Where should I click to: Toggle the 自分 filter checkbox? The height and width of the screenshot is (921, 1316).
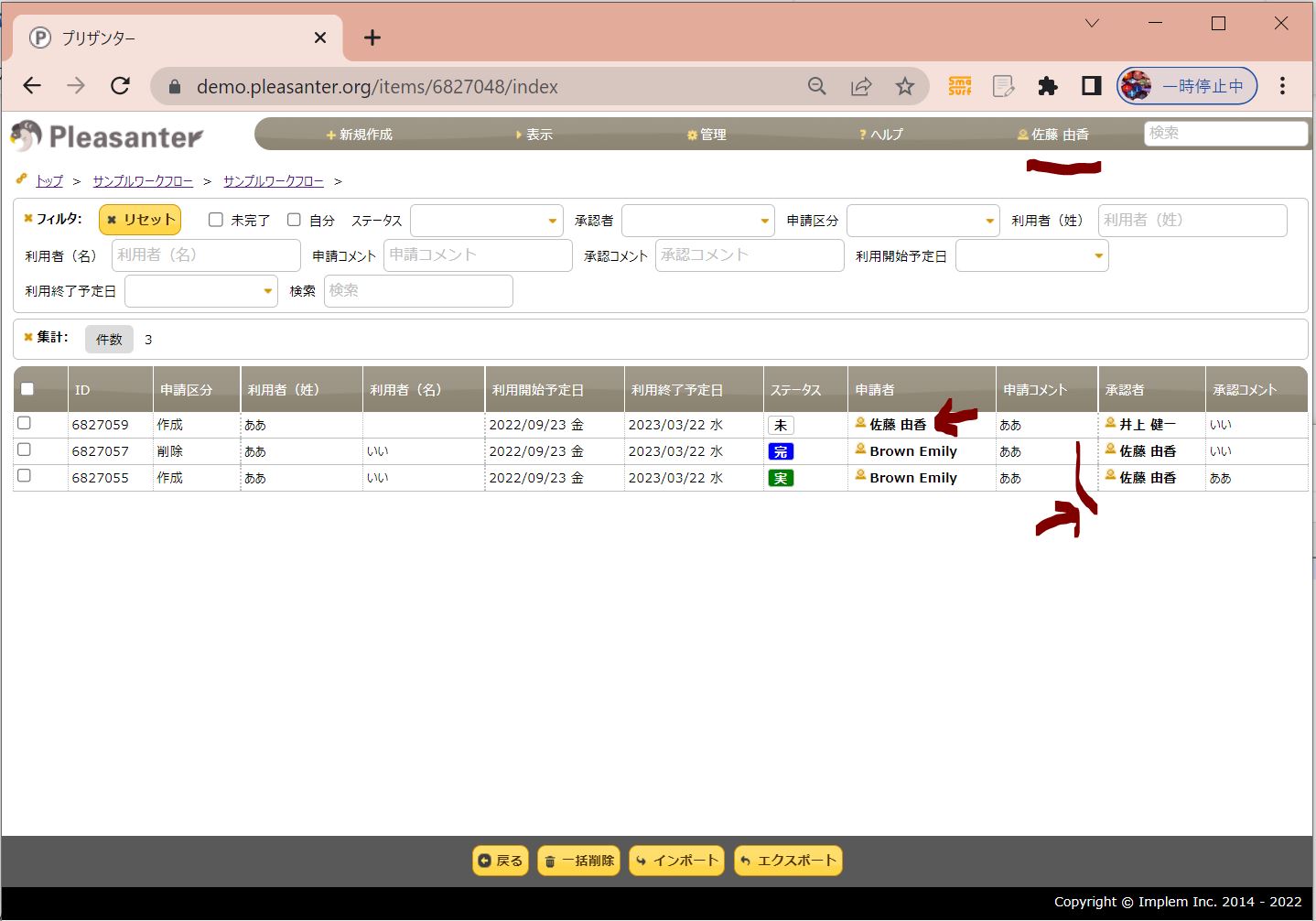point(294,220)
